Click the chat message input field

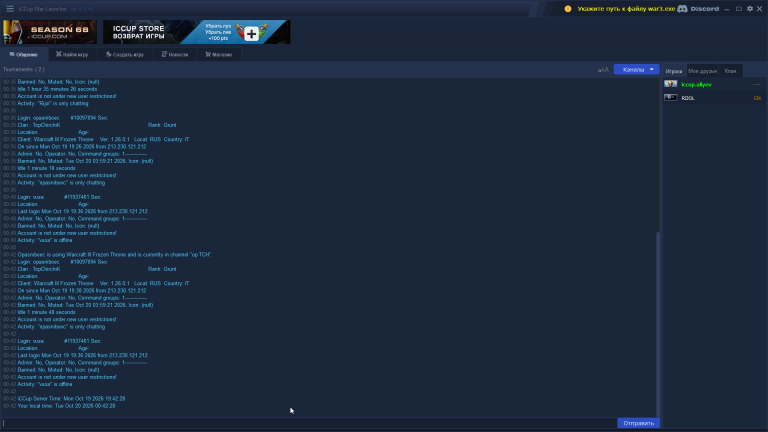[309, 423]
